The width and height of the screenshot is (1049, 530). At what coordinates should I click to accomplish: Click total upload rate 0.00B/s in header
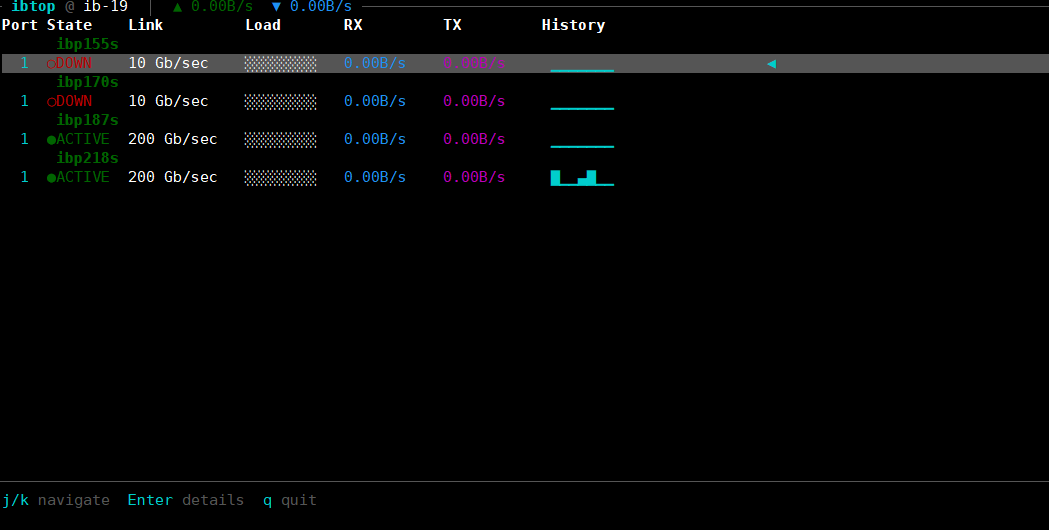(222, 7)
